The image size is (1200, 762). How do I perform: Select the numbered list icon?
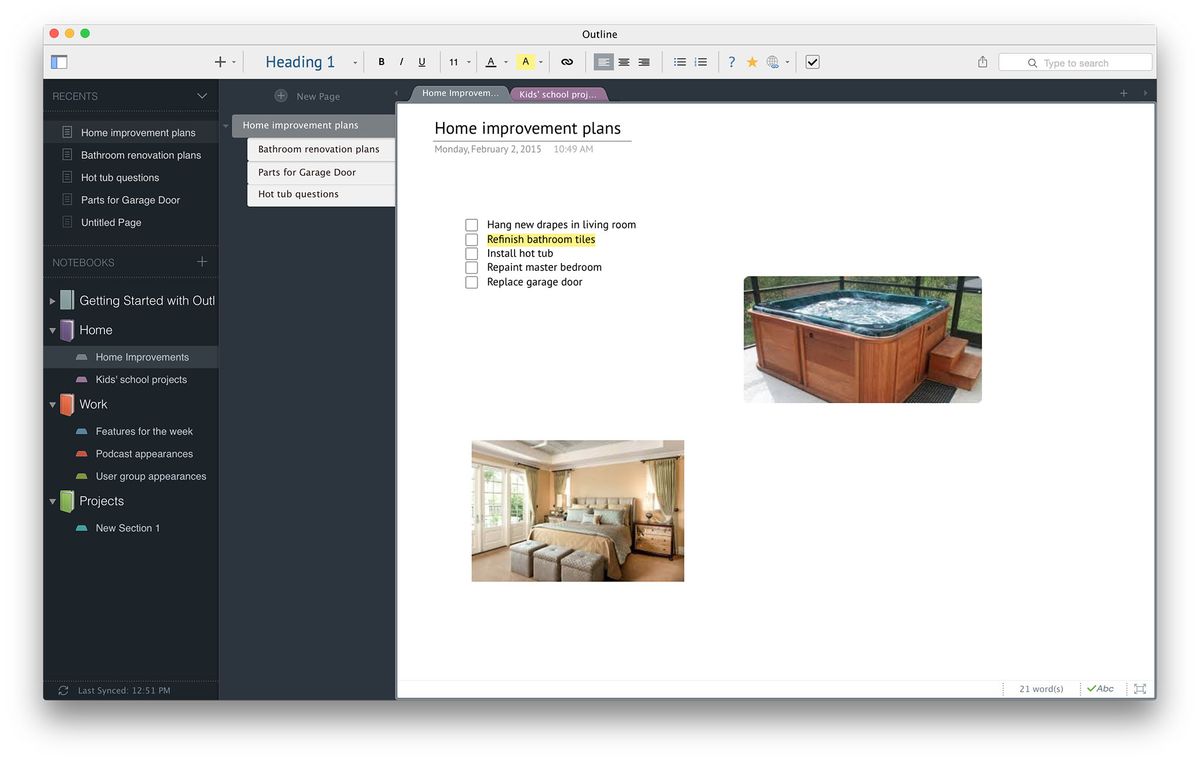701,61
